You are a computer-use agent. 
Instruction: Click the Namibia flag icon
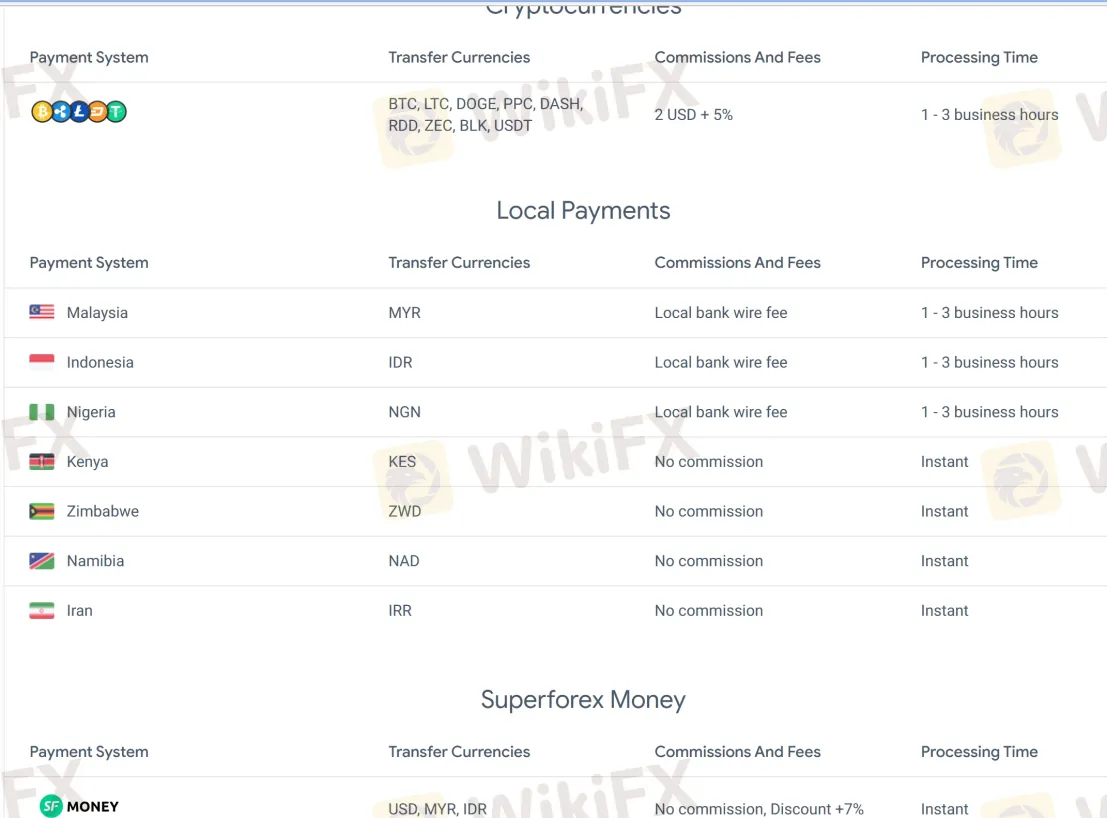42,561
